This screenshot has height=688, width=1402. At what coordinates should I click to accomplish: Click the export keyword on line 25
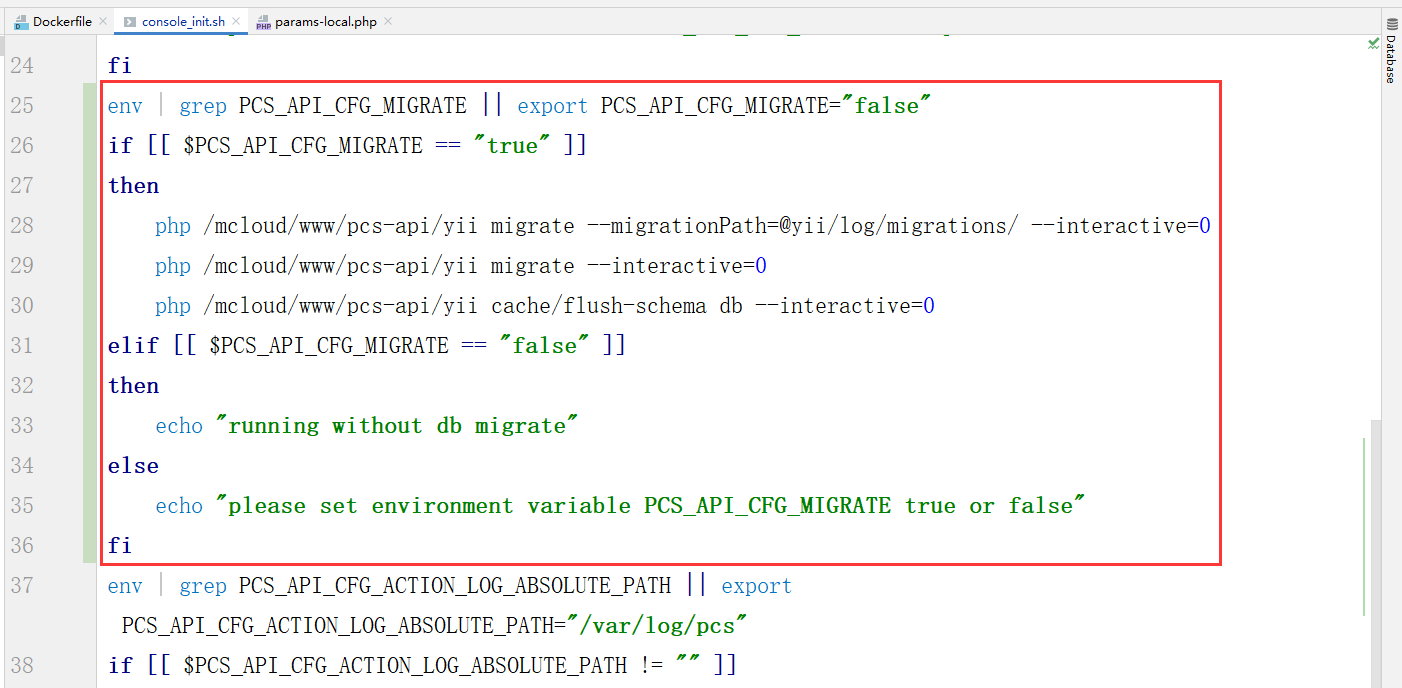pos(552,106)
